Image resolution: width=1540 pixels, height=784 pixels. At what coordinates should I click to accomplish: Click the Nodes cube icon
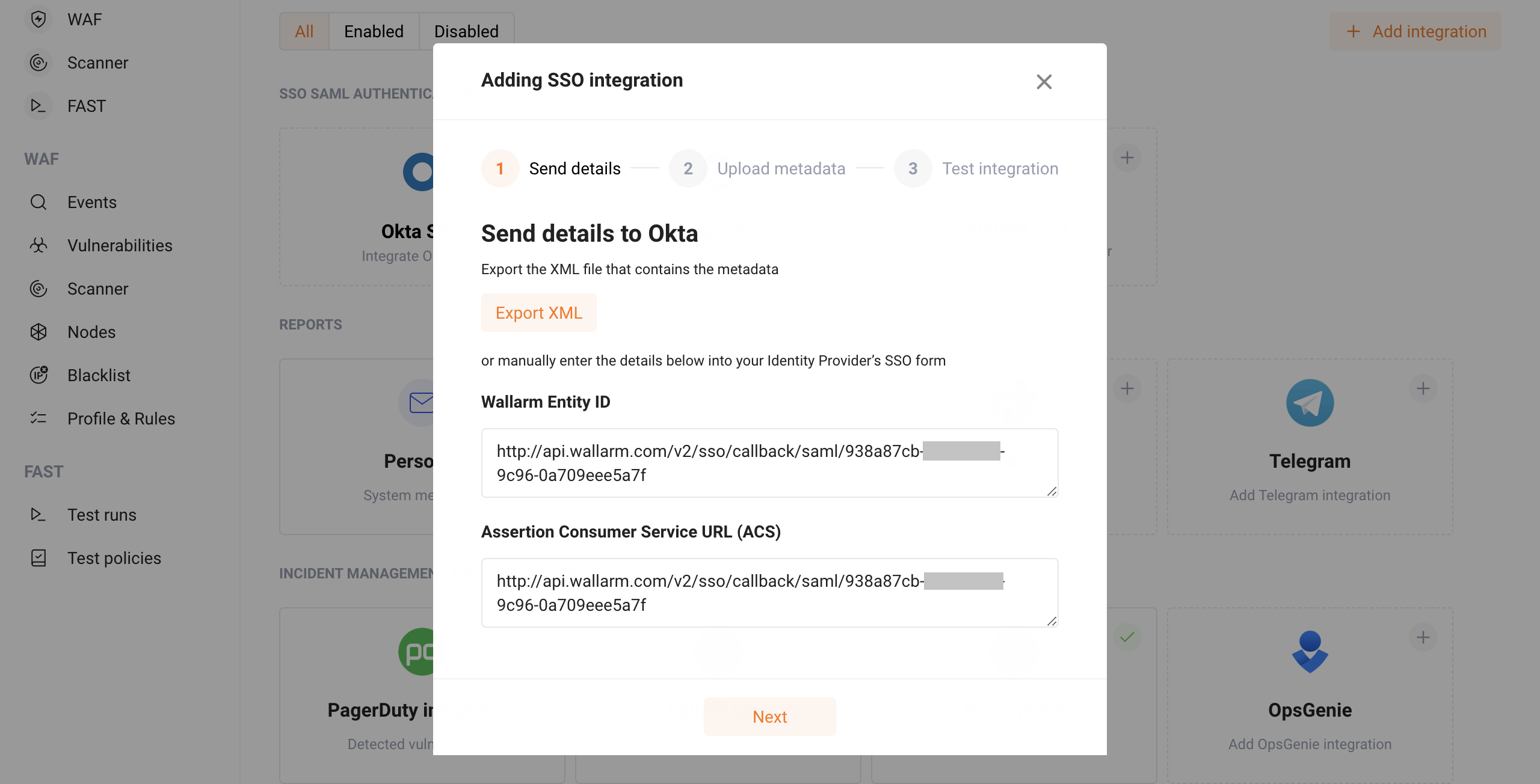[x=38, y=332]
